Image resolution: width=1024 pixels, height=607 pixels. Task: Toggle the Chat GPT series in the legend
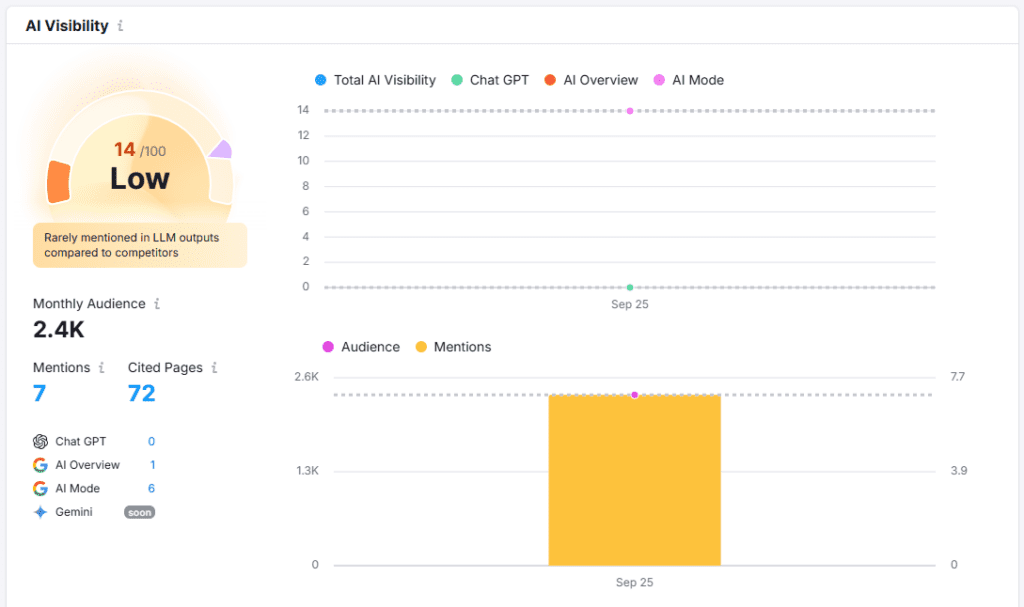(x=490, y=80)
